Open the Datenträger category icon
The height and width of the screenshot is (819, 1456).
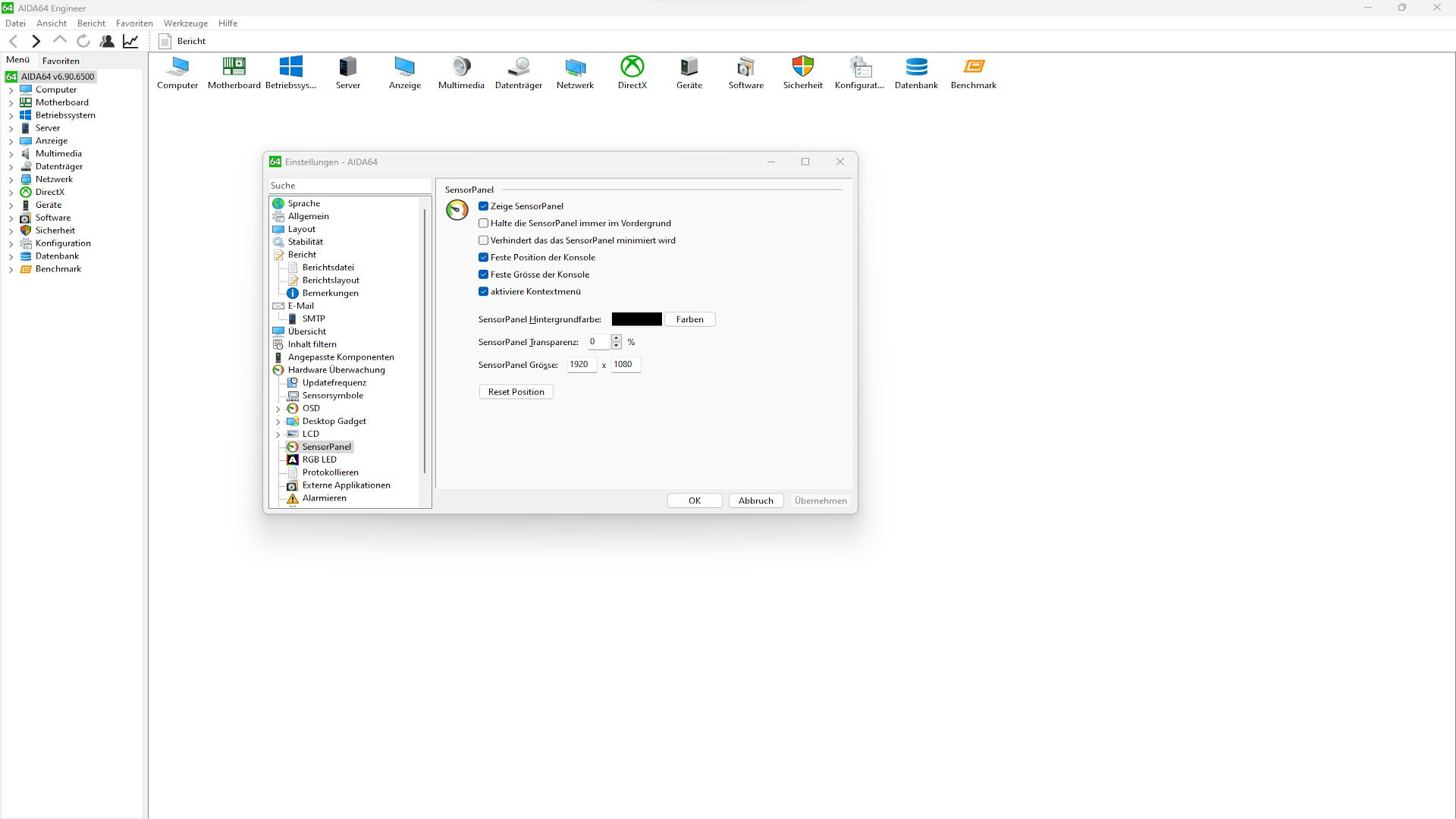tap(518, 67)
